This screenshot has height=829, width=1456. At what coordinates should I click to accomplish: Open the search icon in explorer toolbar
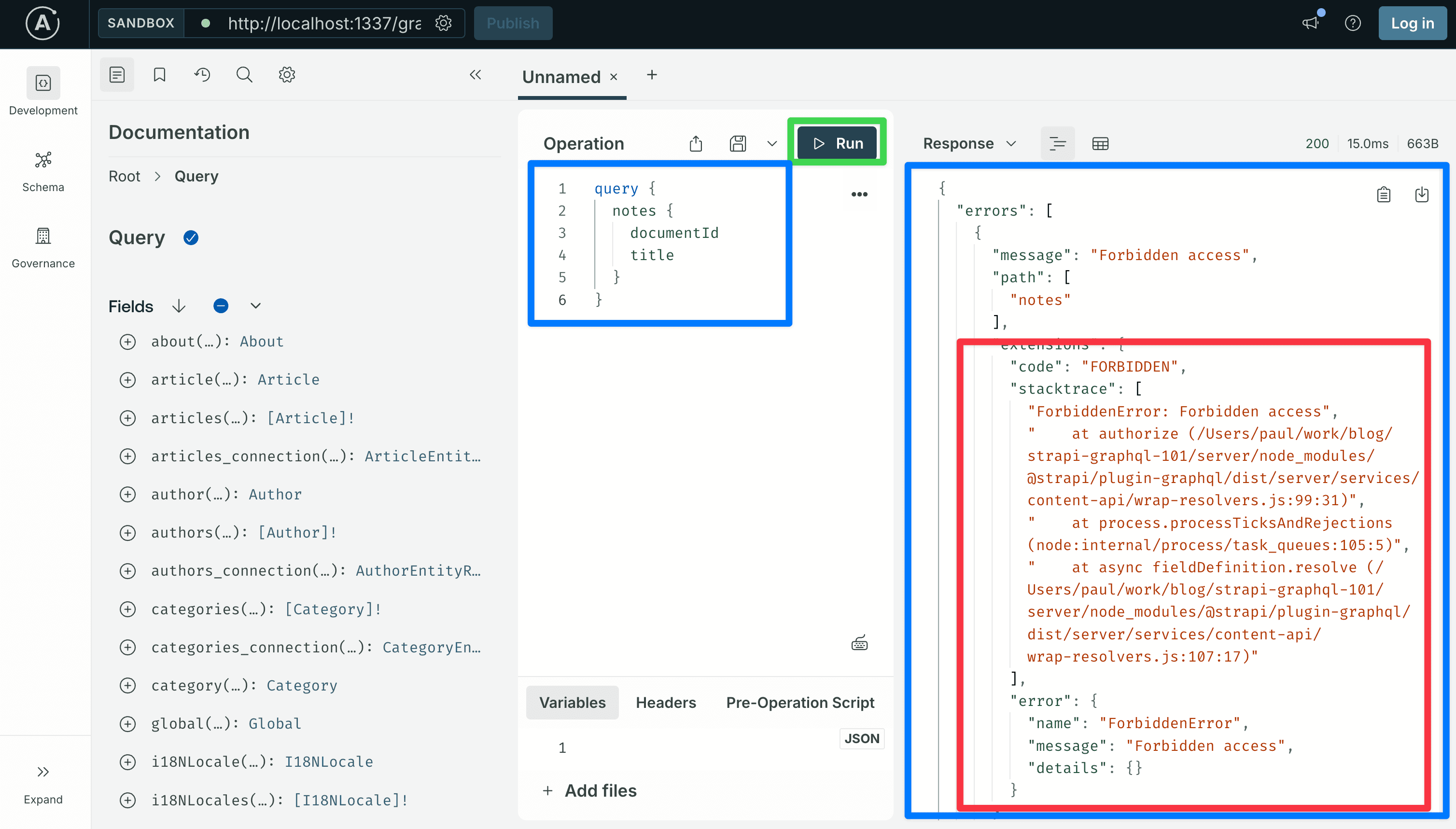(x=244, y=75)
